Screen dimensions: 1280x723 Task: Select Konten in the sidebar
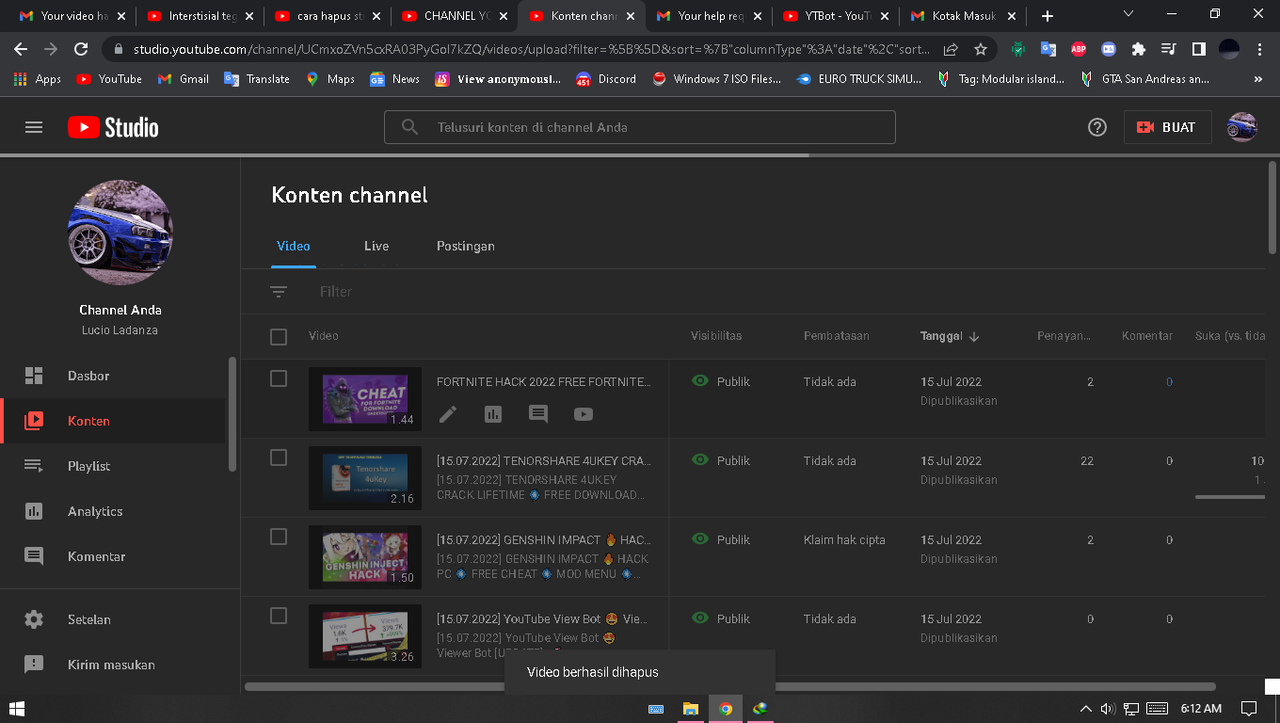pos(112,421)
